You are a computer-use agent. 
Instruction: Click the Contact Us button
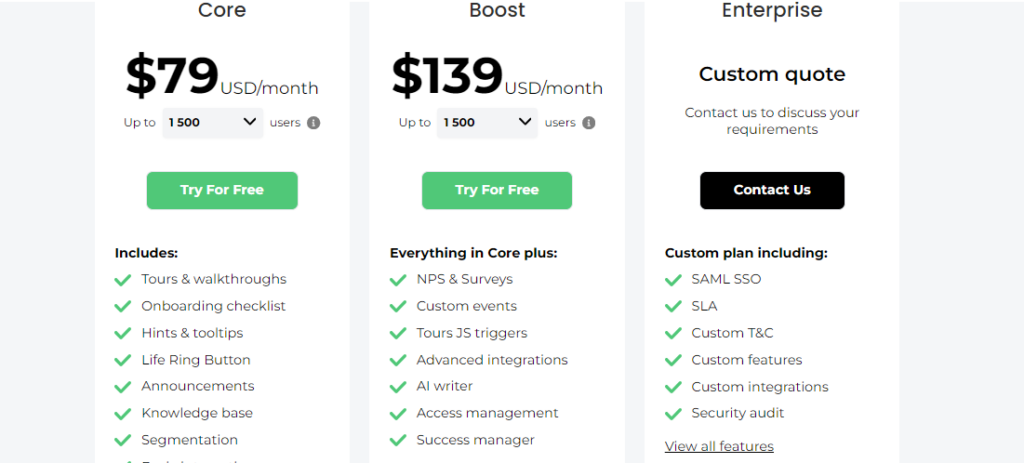click(772, 190)
